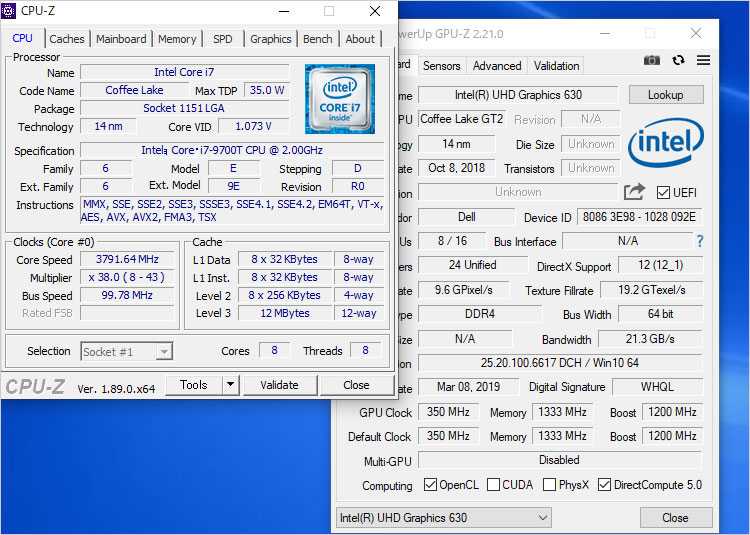Viewport: 750px width, 535px height.
Task: Click the Max TDP value 35.0 W
Action: tap(267, 90)
